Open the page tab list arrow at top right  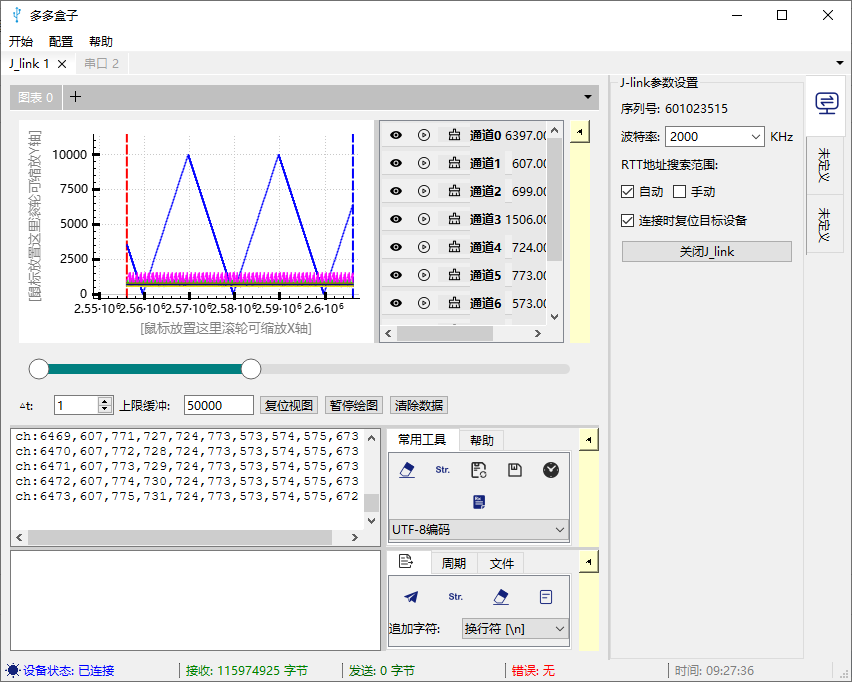(x=840, y=63)
